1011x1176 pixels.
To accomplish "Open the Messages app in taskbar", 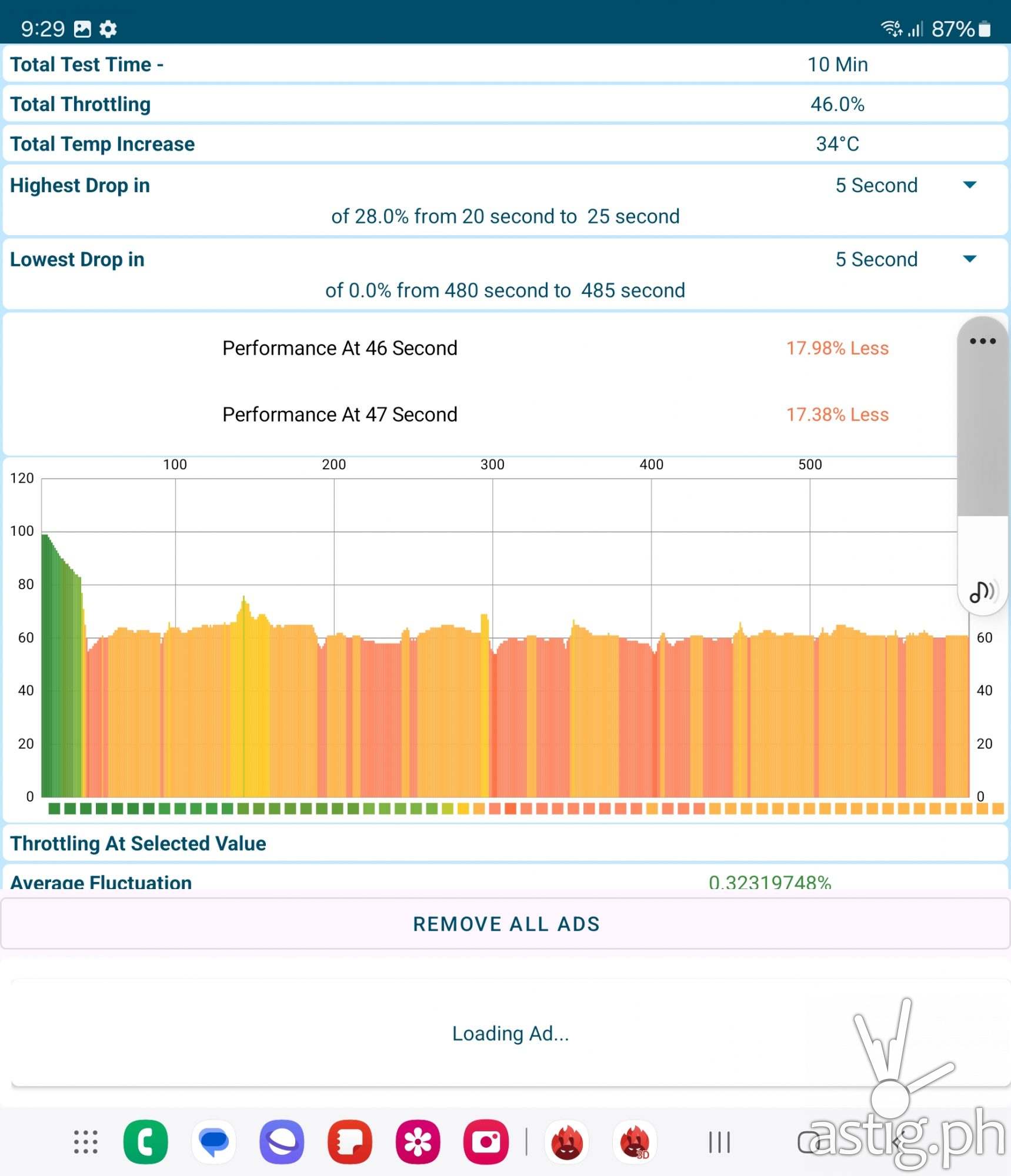I will (x=213, y=1142).
